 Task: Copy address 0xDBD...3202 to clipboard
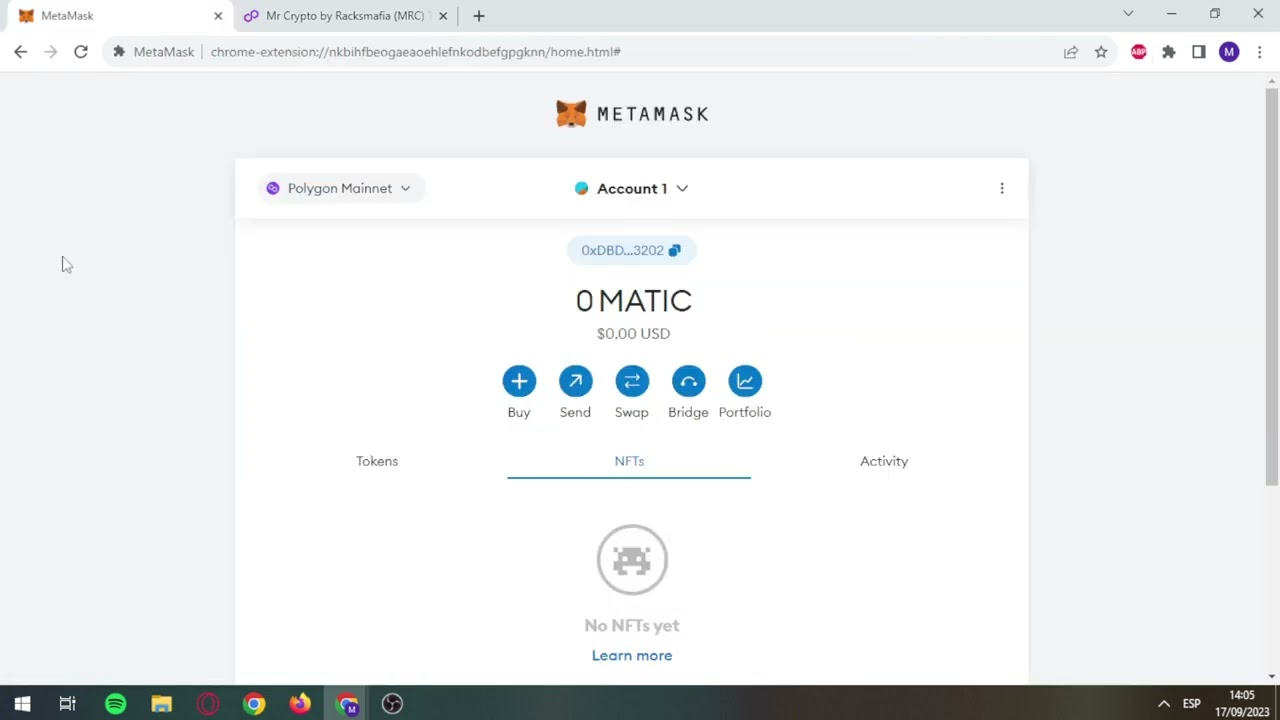[631, 250]
